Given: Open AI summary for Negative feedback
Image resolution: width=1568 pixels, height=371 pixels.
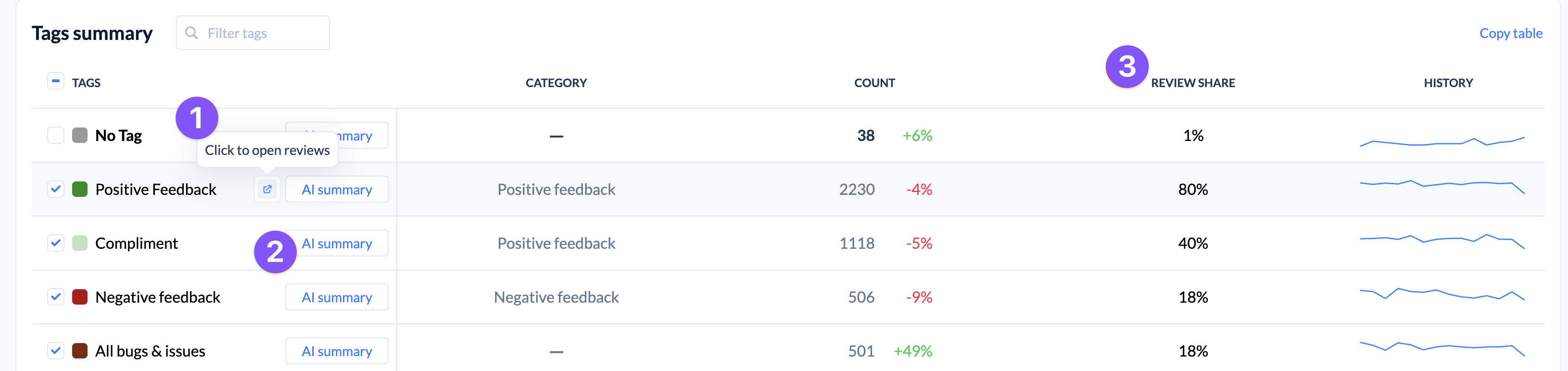Looking at the screenshot, I should pyautogui.click(x=337, y=297).
